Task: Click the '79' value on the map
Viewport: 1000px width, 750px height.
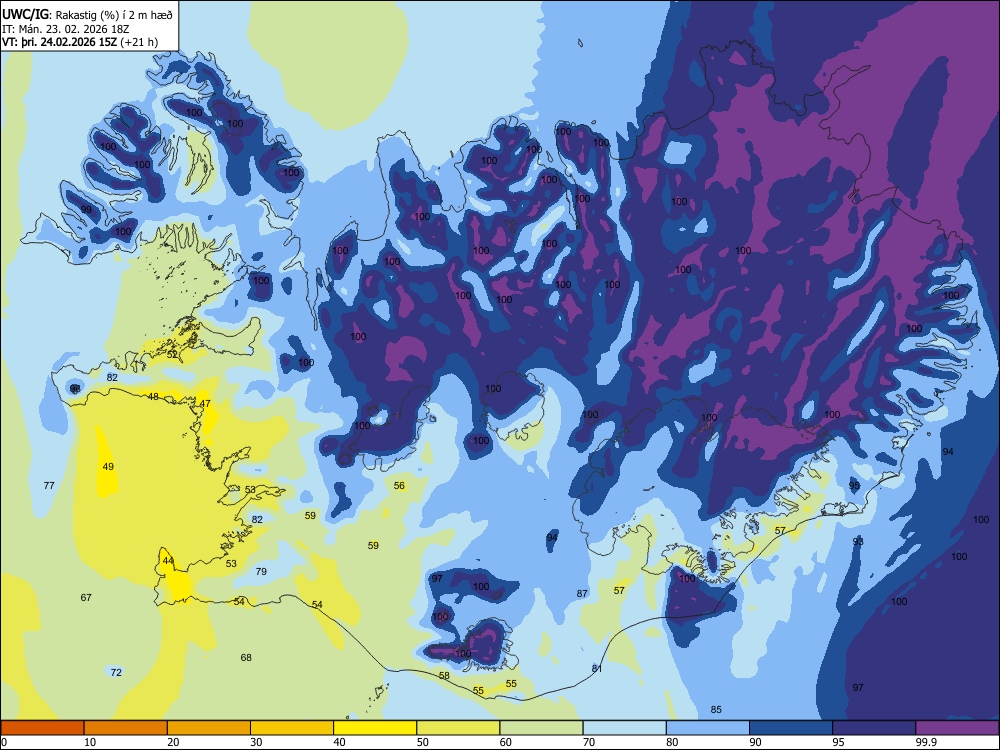Action: click(261, 571)
